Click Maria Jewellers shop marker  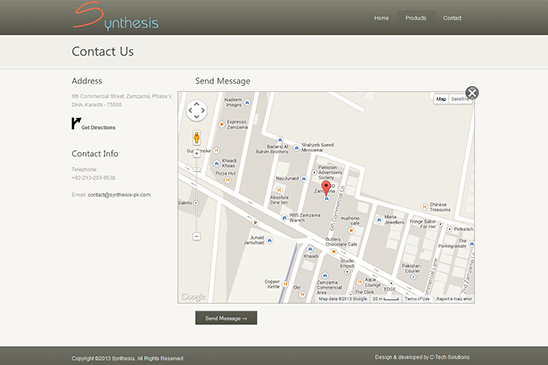tap(379, 220)
